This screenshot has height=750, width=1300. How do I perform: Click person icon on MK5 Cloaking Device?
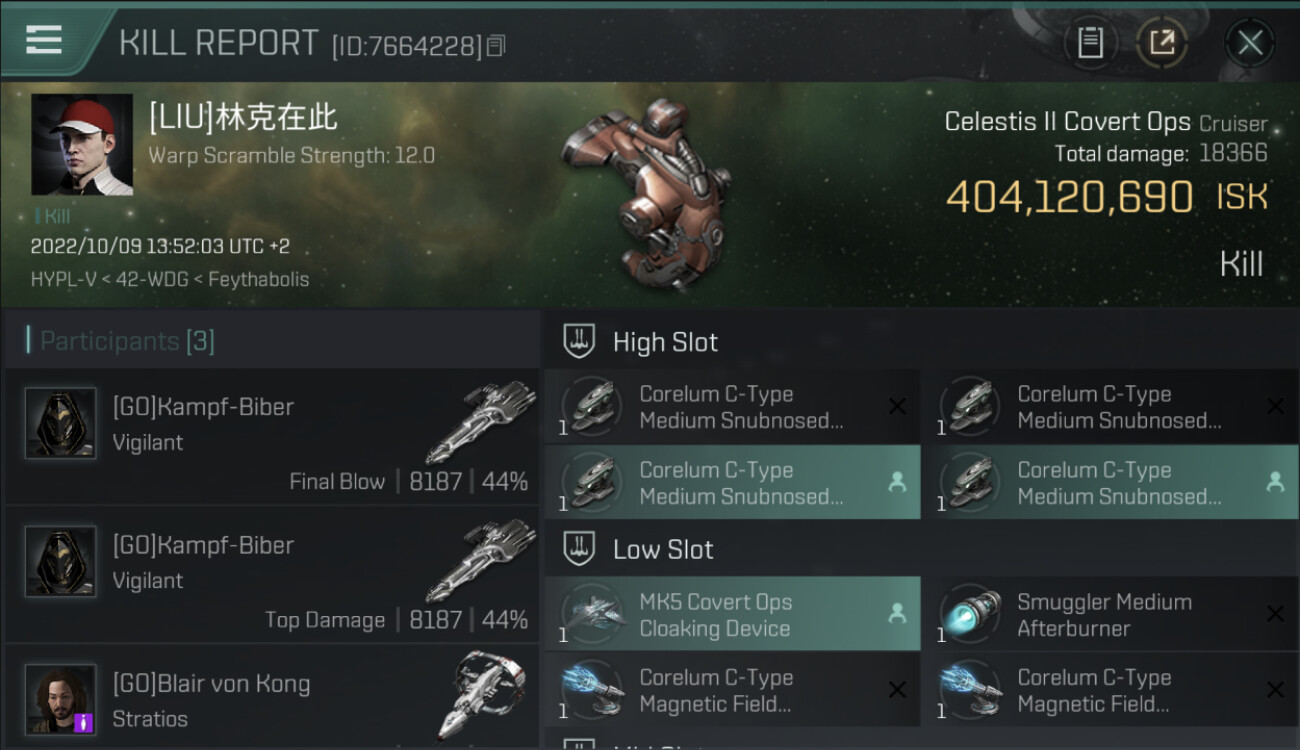coord(897,614)
